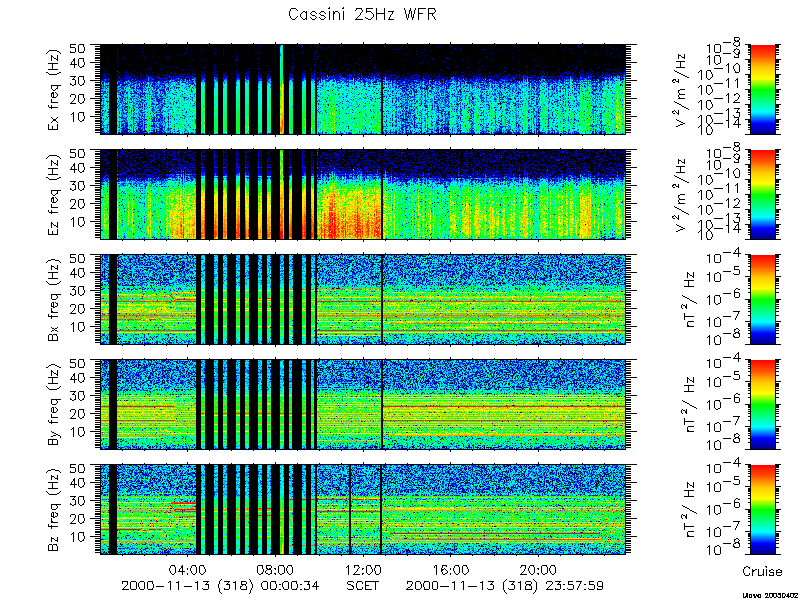
Task: Click the "Cassini 25Hz WFR" plot title
Action: click(362, 14)
